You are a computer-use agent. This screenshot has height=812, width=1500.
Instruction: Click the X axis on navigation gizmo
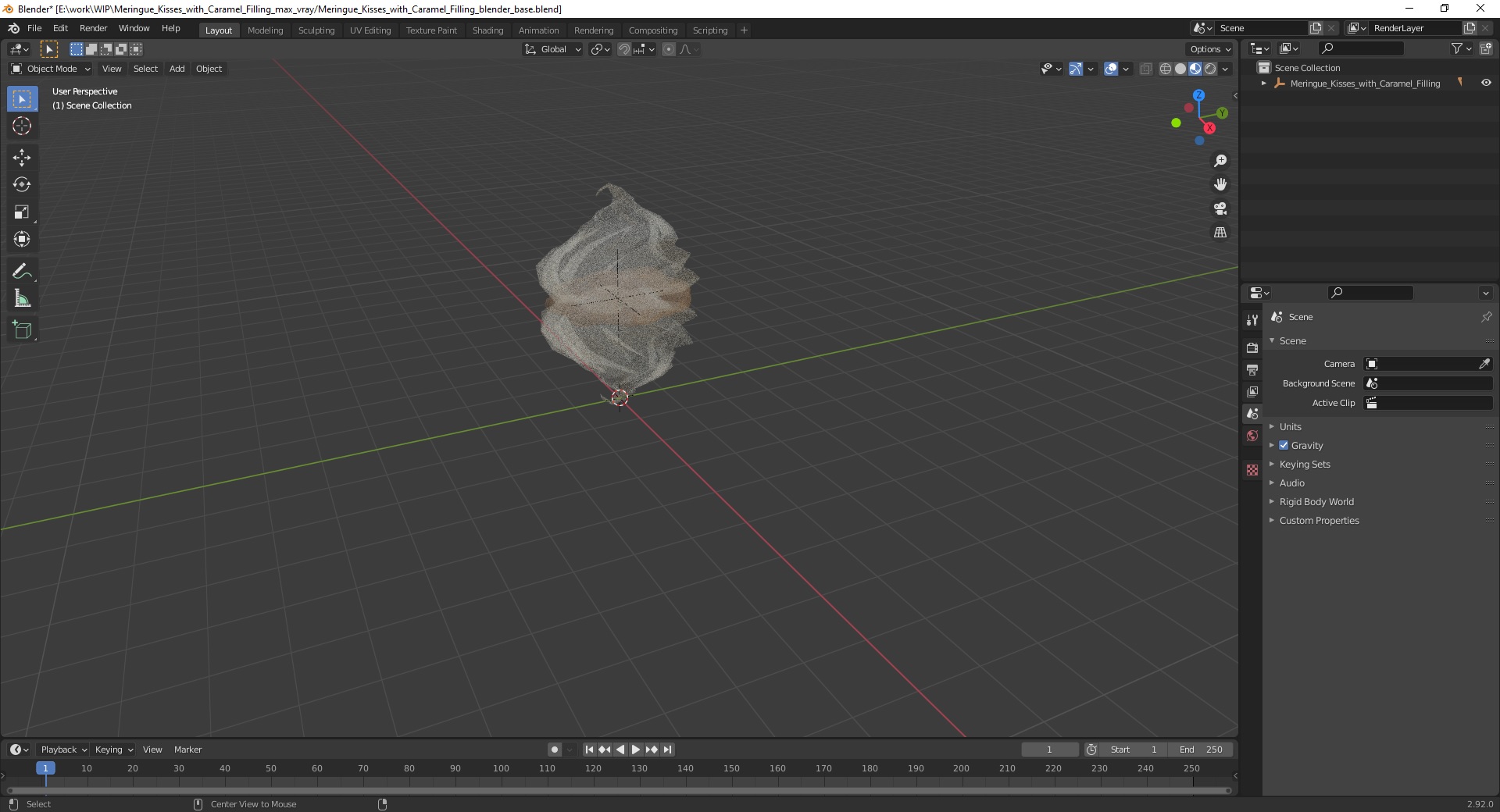(1209, 128)
